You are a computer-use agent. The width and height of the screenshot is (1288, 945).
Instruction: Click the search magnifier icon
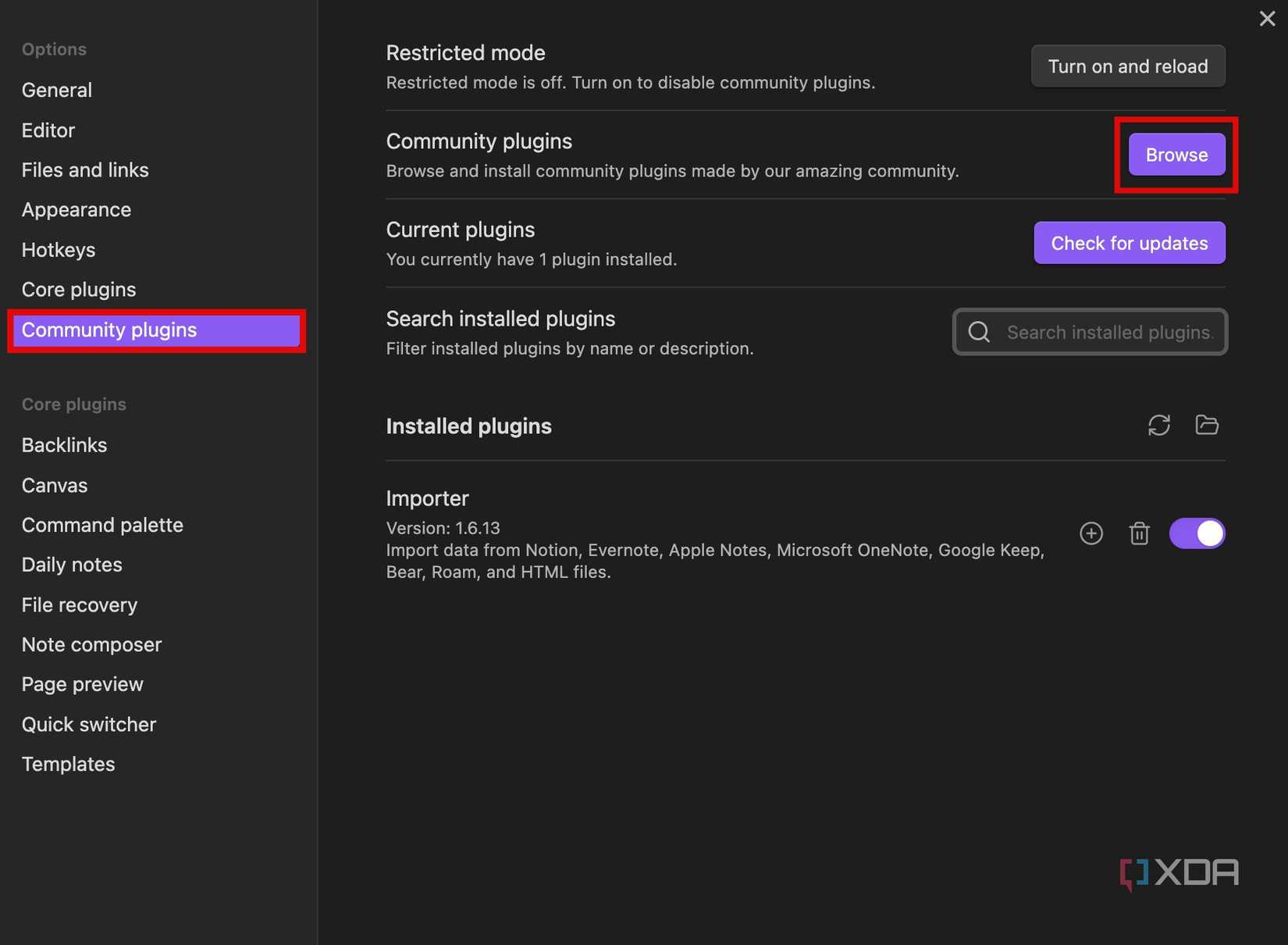pos(979,333)
